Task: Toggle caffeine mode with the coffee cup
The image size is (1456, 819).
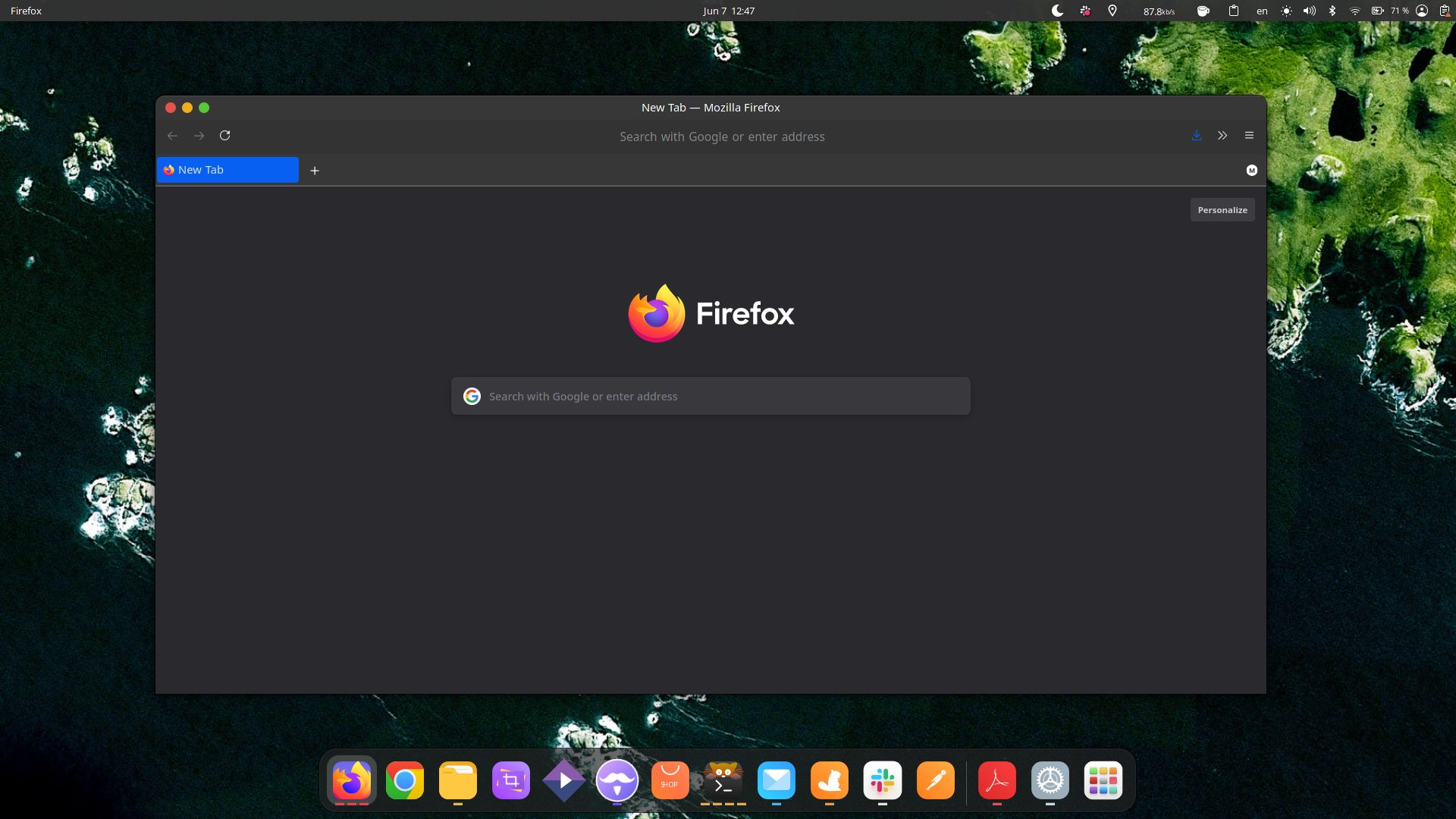Action: coord(1203,11)
